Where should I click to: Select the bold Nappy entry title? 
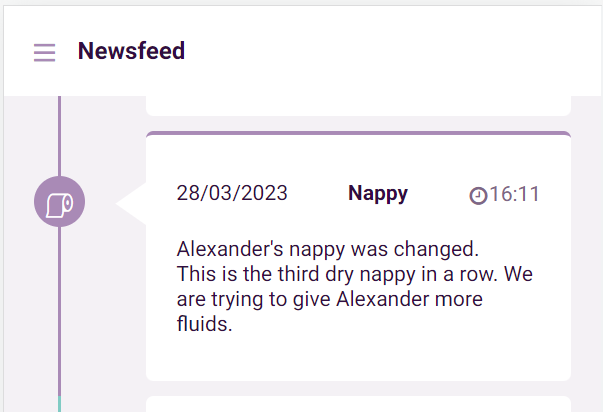[378, 193]
